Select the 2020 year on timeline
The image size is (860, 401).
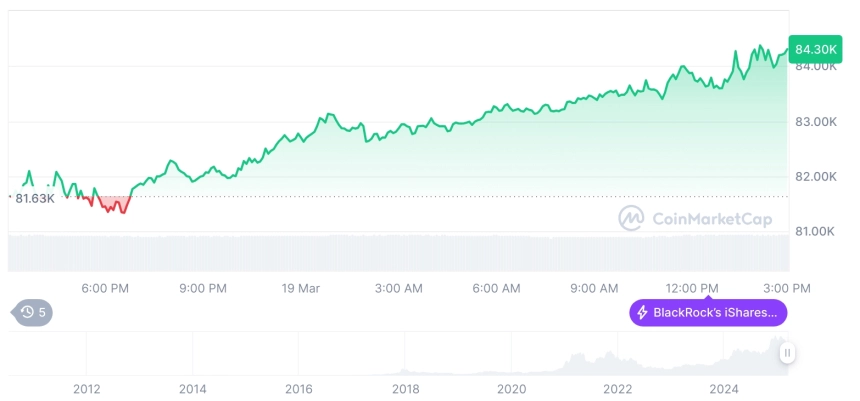pyautogui.click(x=511, y=389)
